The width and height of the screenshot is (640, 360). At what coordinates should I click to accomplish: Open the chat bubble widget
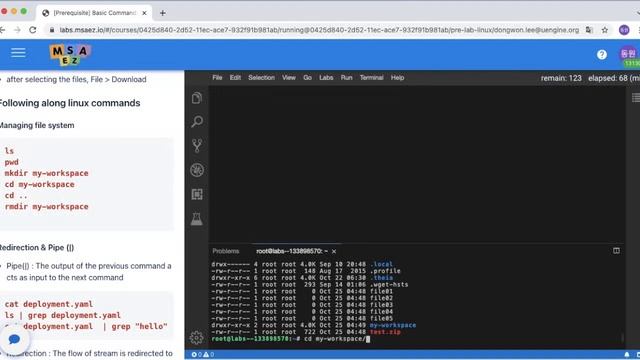14,339
